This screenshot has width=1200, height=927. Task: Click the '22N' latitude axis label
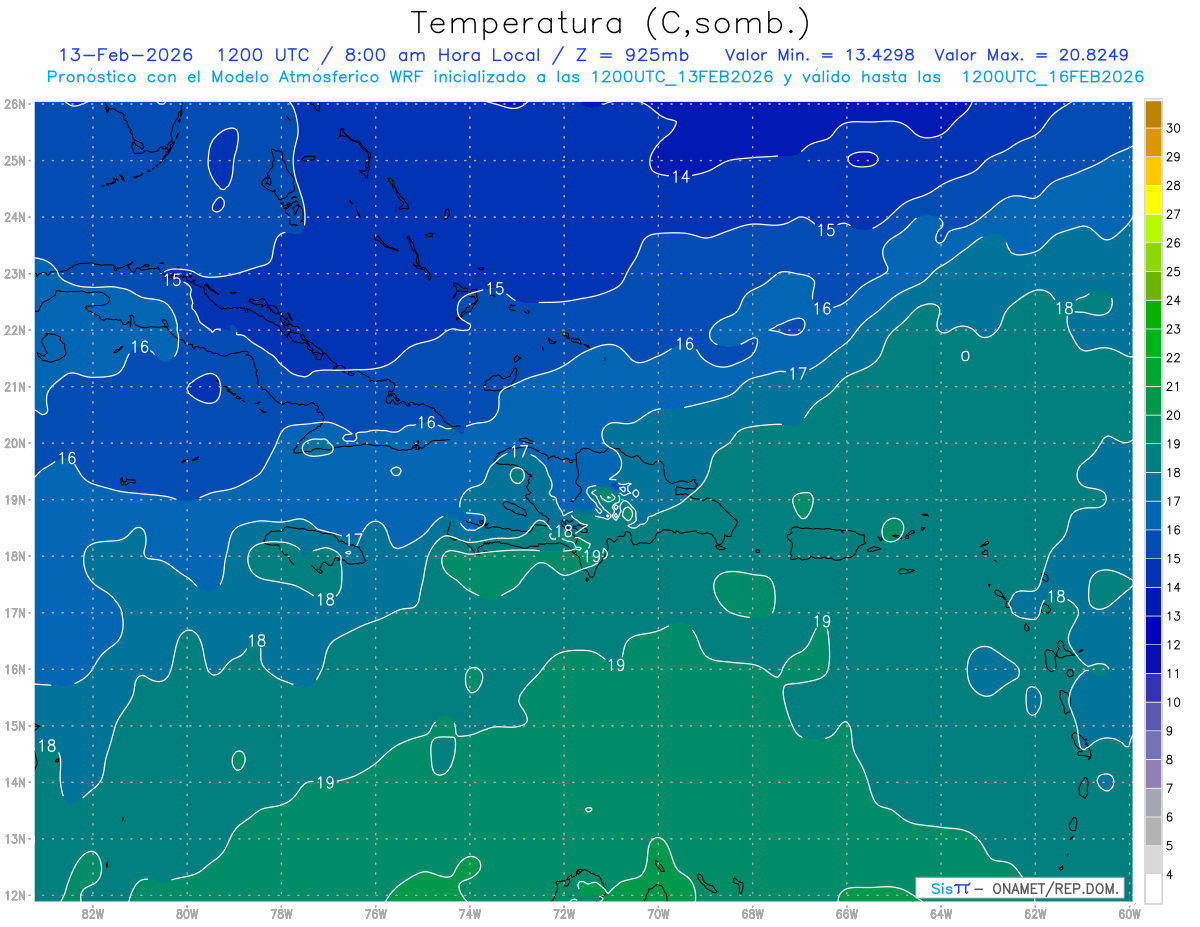14,330
